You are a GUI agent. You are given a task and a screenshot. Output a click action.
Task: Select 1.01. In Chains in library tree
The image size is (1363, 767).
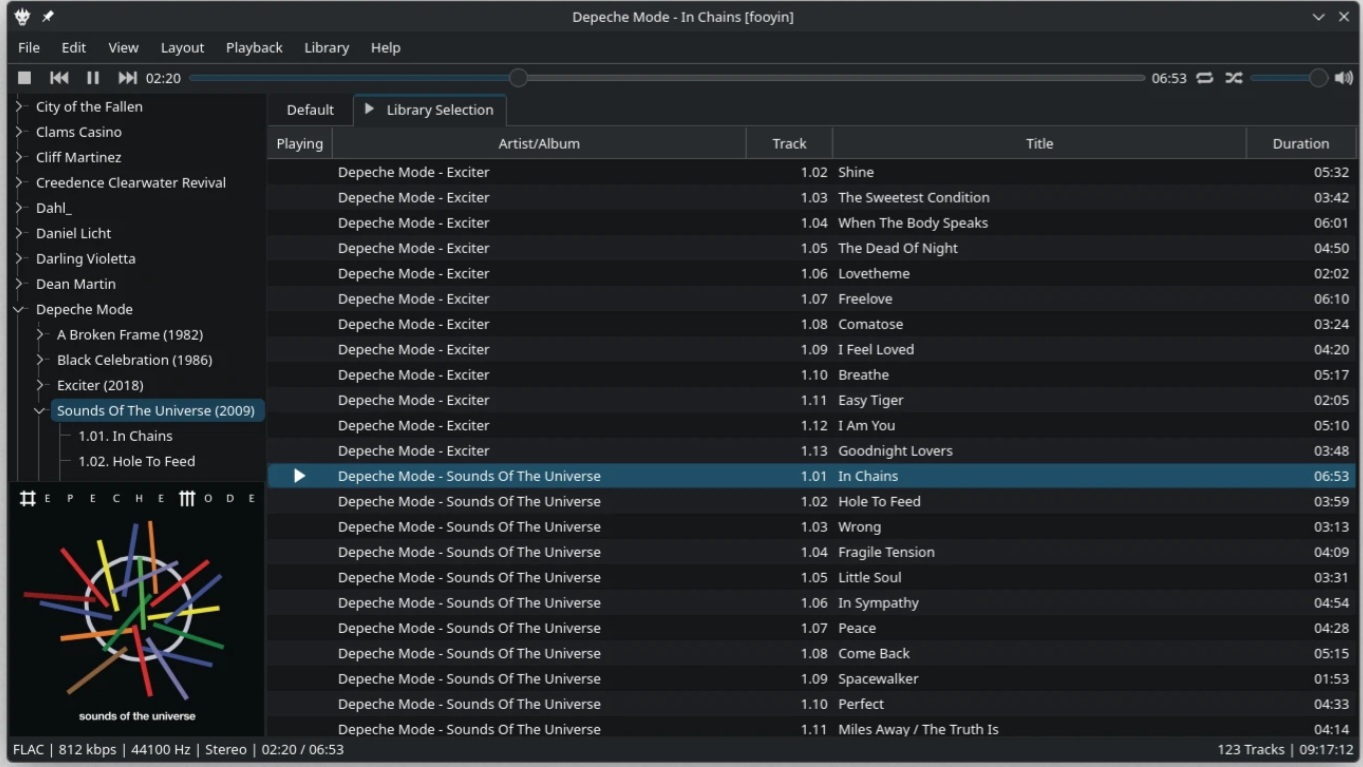tap(125, 436)
